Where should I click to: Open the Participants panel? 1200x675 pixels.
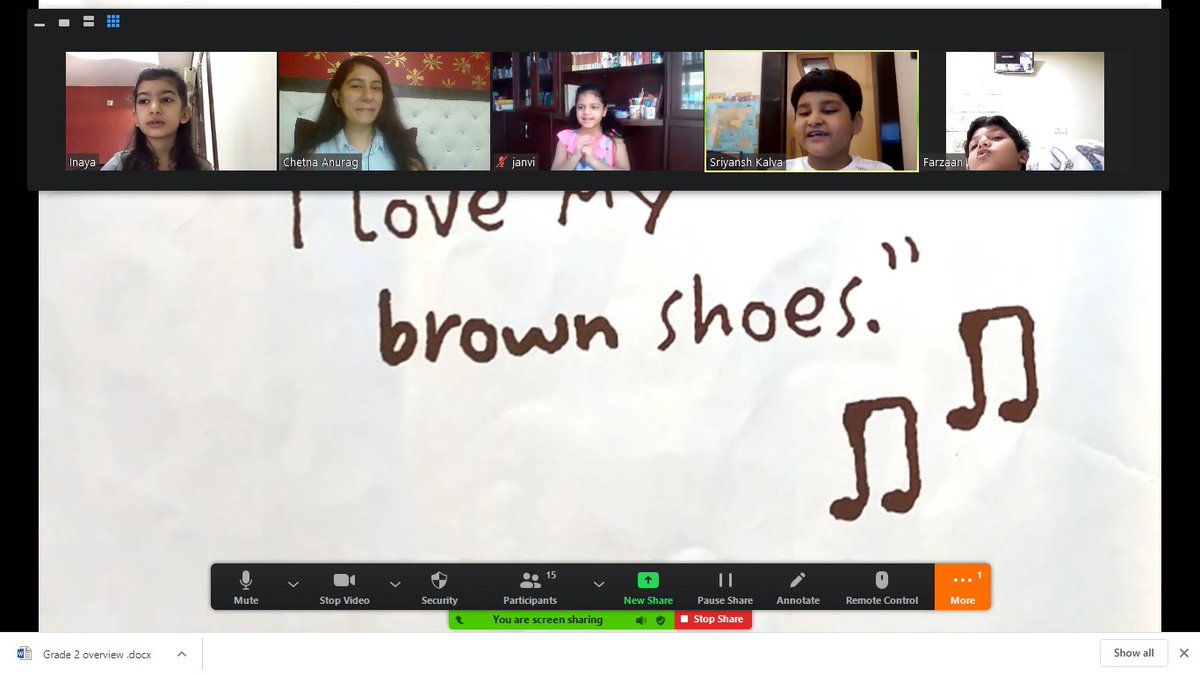tap(530, 587)
